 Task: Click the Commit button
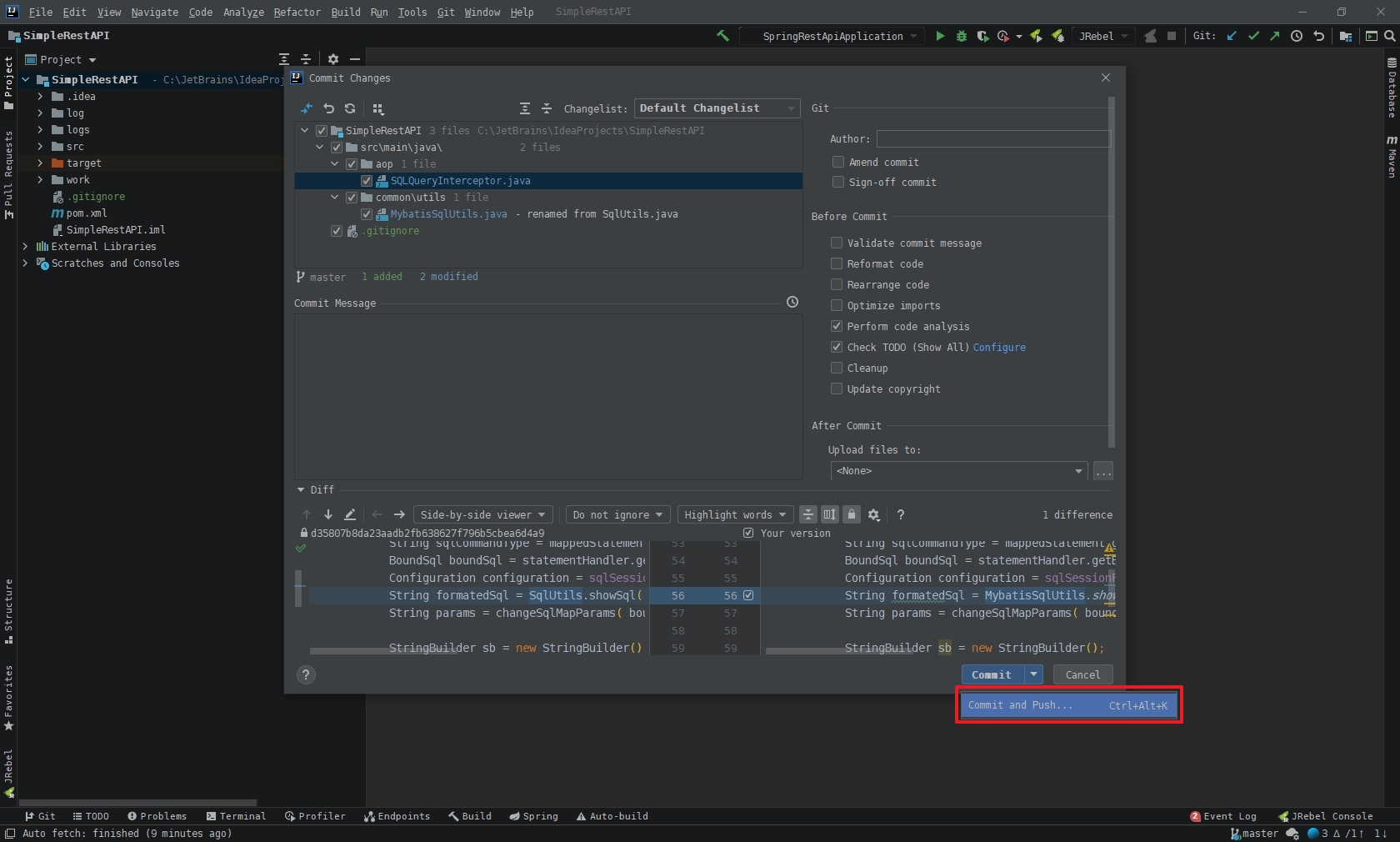[x=992, y=674]
